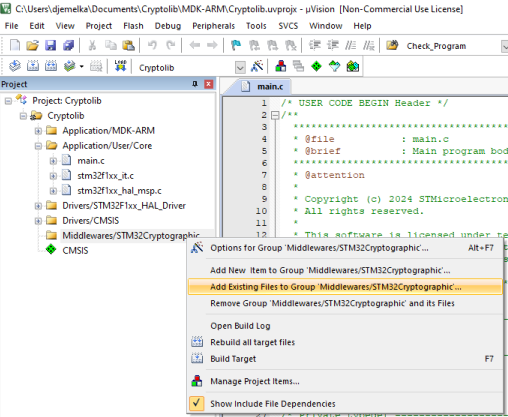Click the Translate file toolbar icon
508x417 pixels.
coord(15,66)
